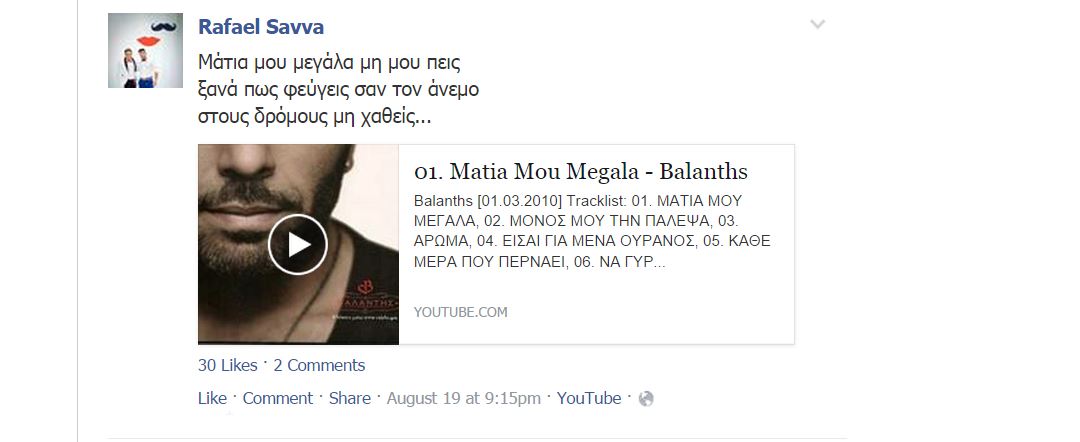This screenshot has width=1080, height=442.
Task: Show the 2 Comments
Action: (319, 366)
